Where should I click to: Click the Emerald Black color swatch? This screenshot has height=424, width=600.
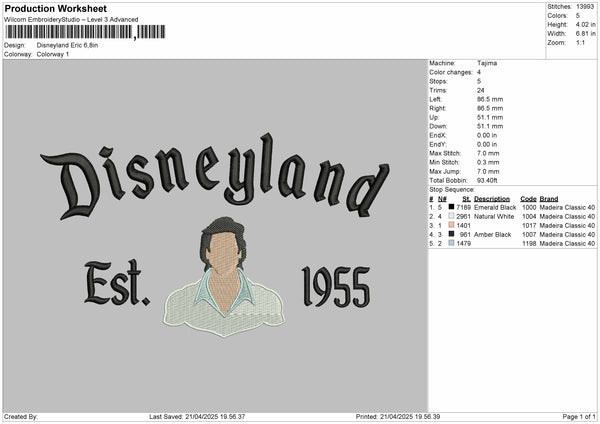pos(452,207)
